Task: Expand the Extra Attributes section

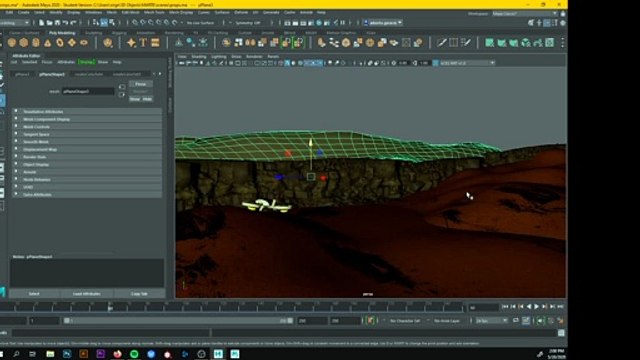Action: tap(87, 195)
